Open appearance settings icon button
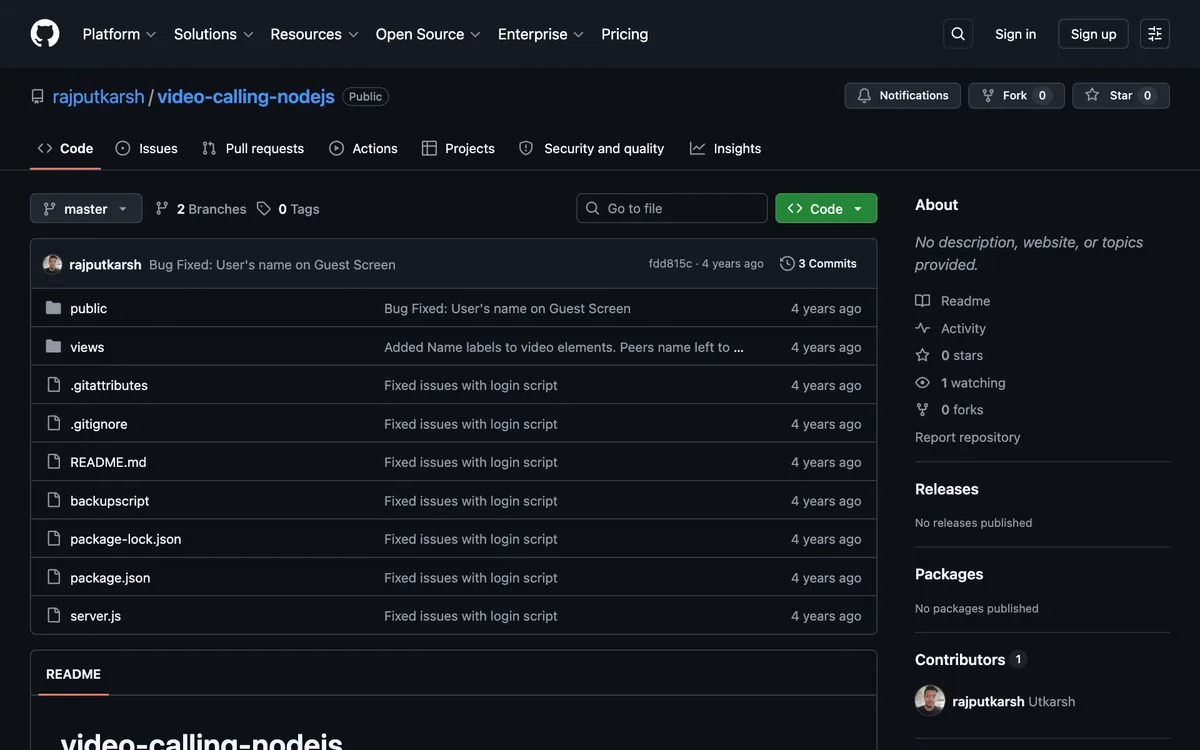 (x=1155, y=34)
